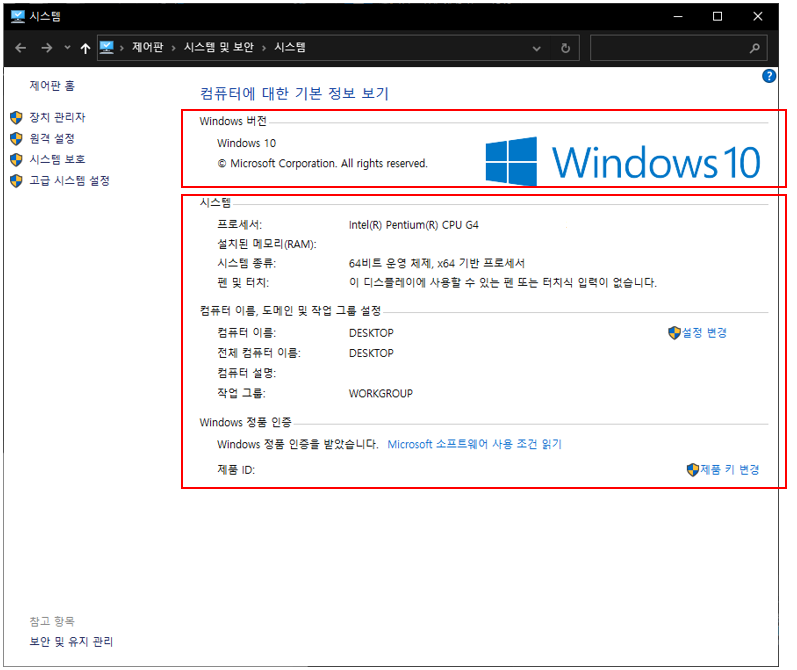Click shield icon beside 시스템 보호
Image resolution: width=797 pixels, height=670 pixels.
click(x=16, y=160)
